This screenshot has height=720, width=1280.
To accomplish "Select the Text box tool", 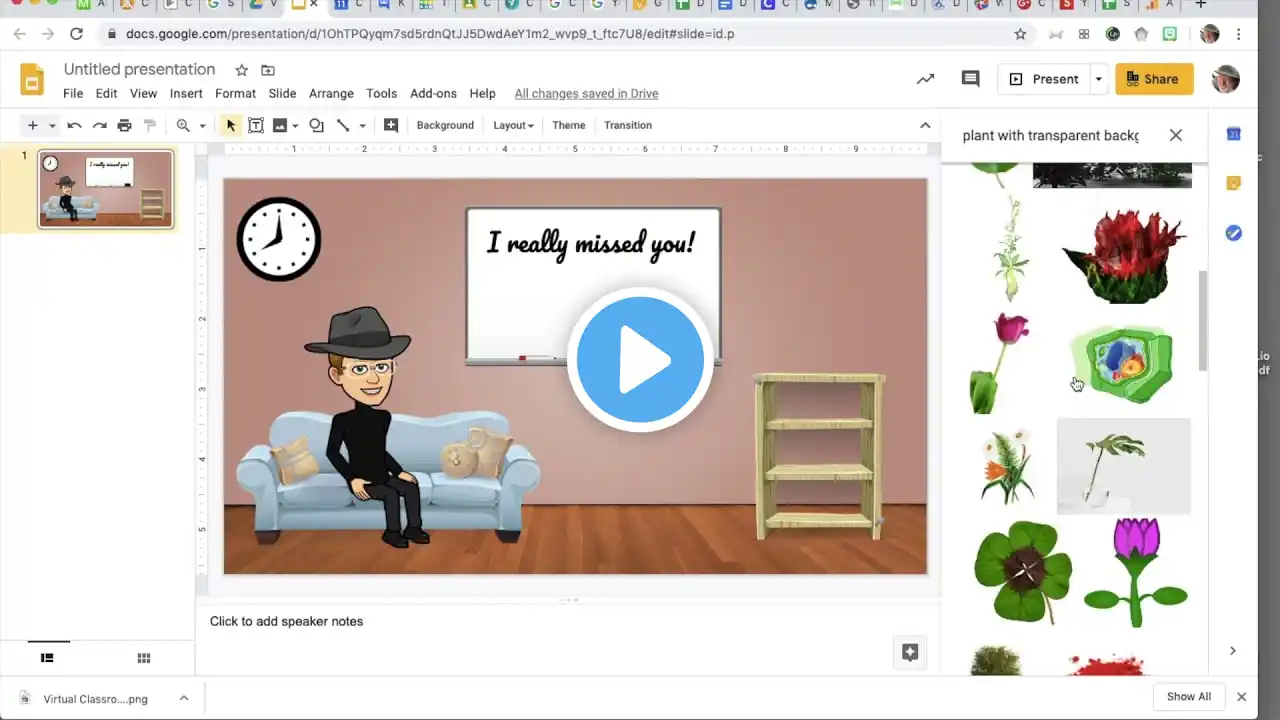I will pyautogui.click(x=256, y=125).
